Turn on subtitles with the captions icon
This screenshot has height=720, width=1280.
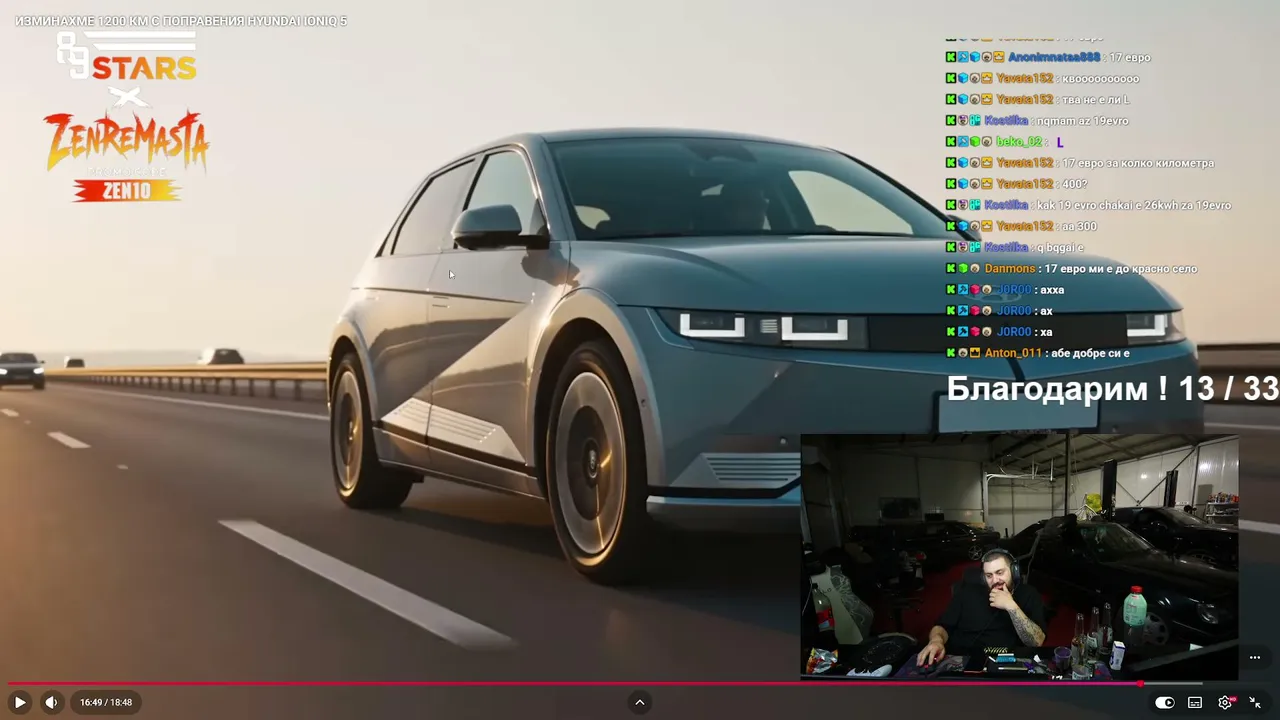coord(1195,702)
